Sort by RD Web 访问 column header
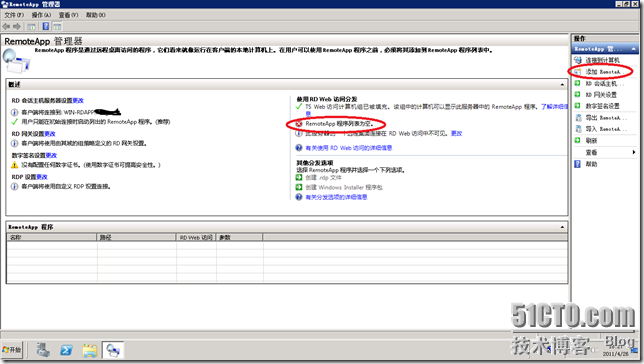Image resolution: width=644 pixels, height=364 pixels. pos(196,237)
